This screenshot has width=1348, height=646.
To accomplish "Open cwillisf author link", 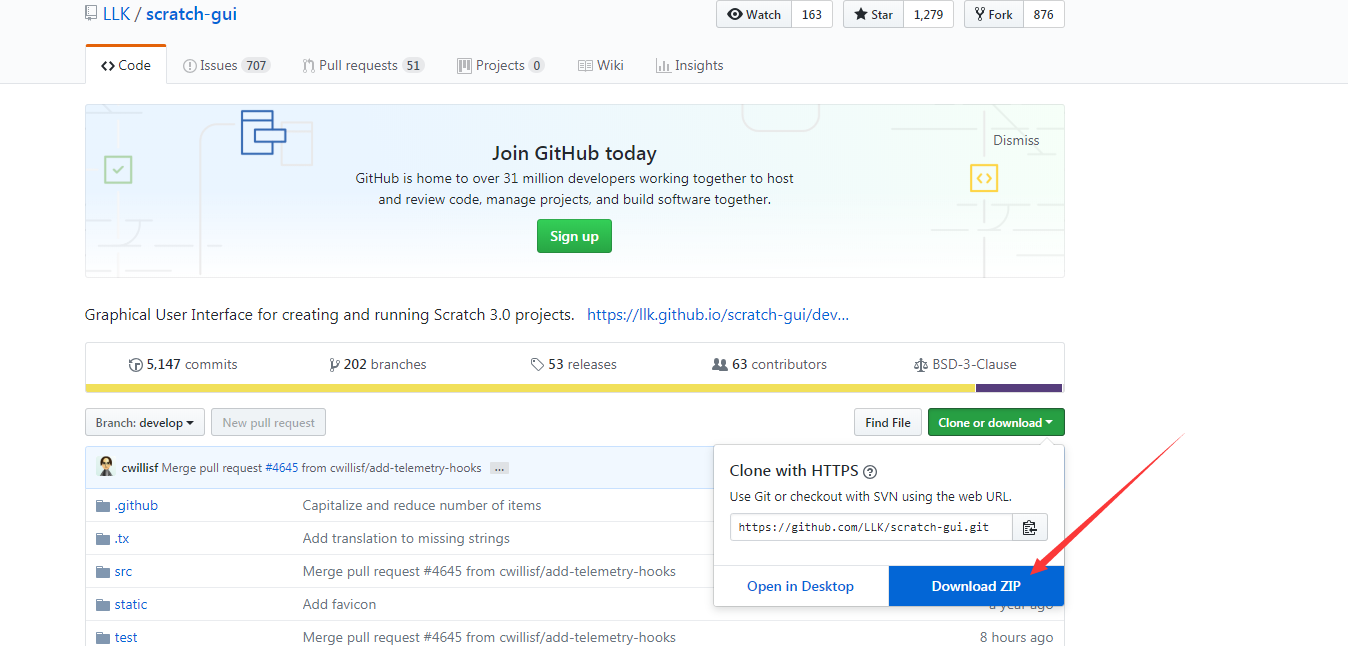I will tap(140, 468).
